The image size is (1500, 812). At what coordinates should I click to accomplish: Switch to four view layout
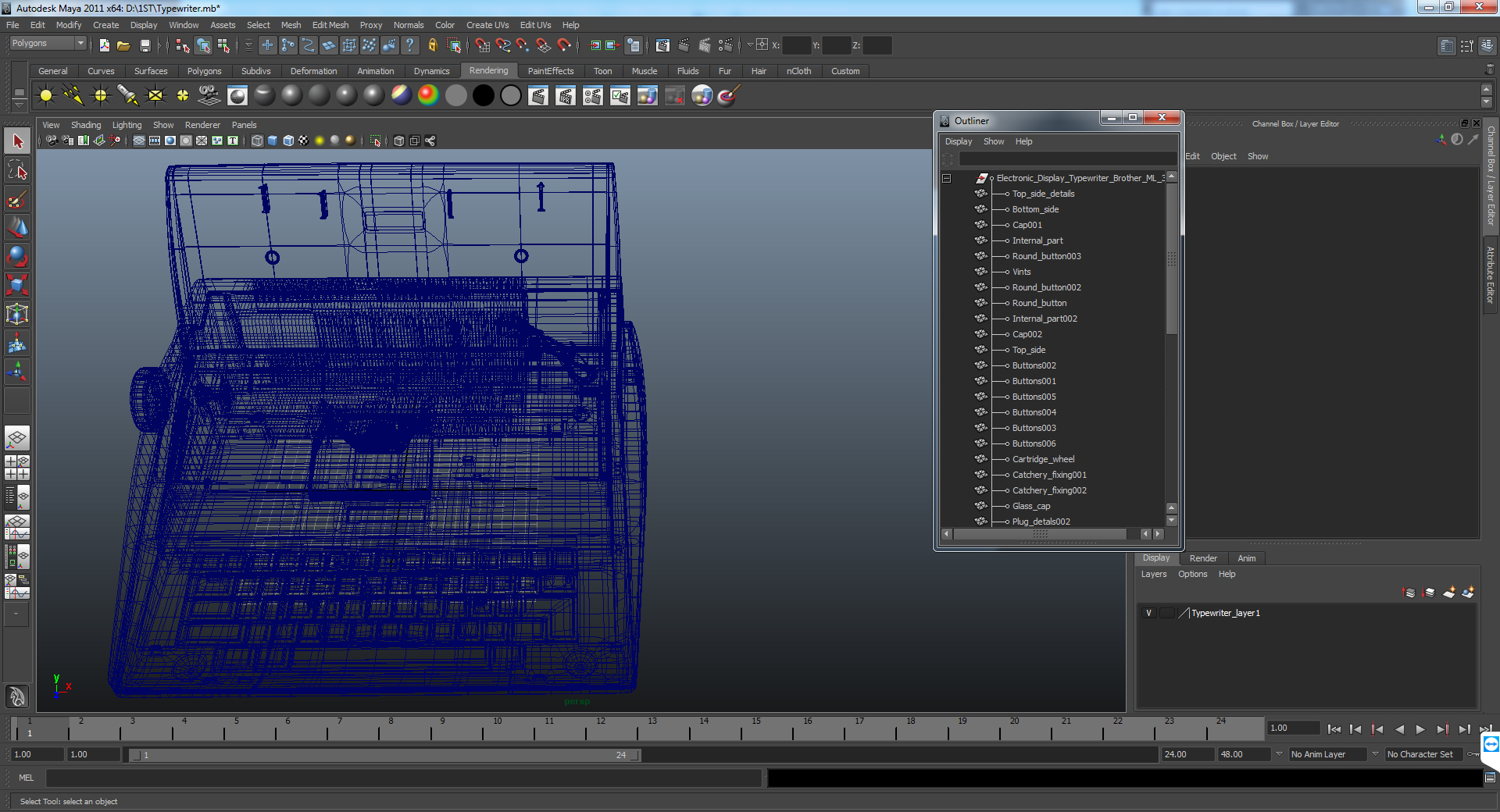17,467
